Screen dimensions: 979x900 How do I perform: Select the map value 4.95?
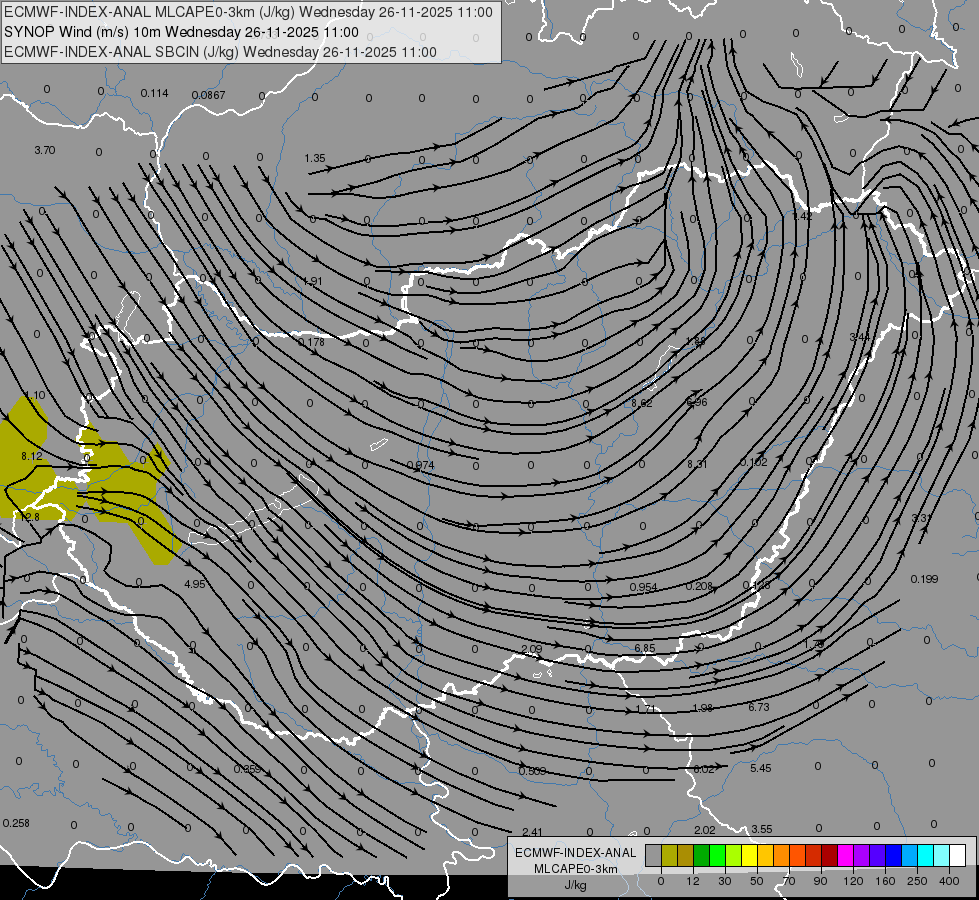tap(195, 584)
